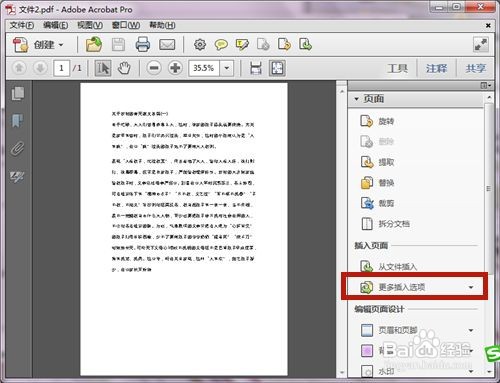Send file by email envelope icon
The image size is (500, 383).
tap(167, 45)
